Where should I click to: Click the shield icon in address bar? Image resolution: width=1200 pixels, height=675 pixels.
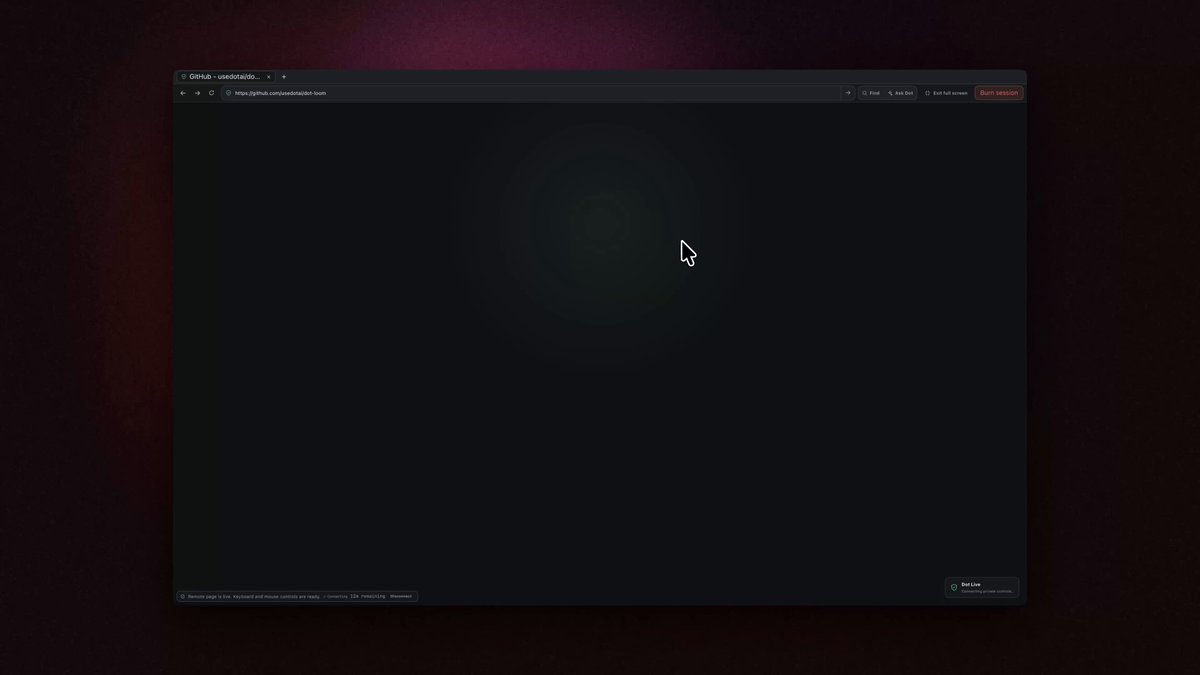[x=229, y=93]
